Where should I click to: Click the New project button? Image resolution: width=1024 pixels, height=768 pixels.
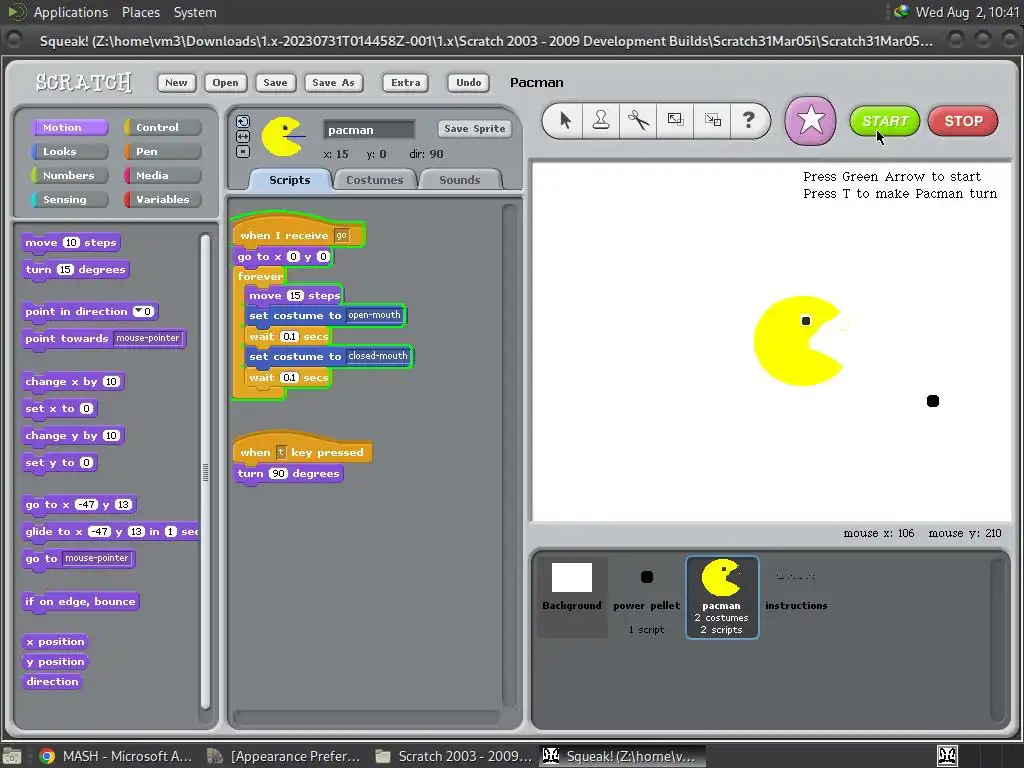point(176,82)
